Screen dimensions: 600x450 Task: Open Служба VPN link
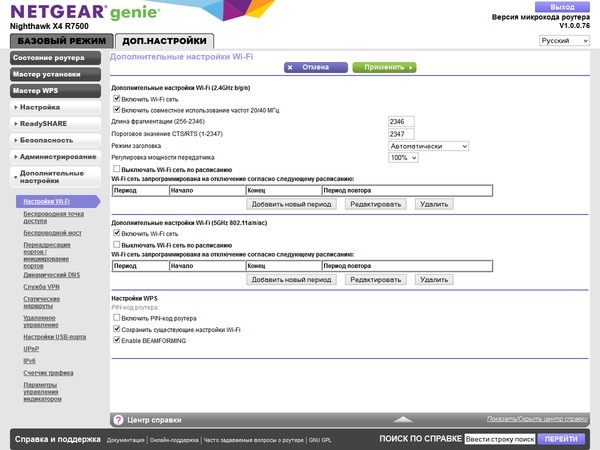point(41,287)
